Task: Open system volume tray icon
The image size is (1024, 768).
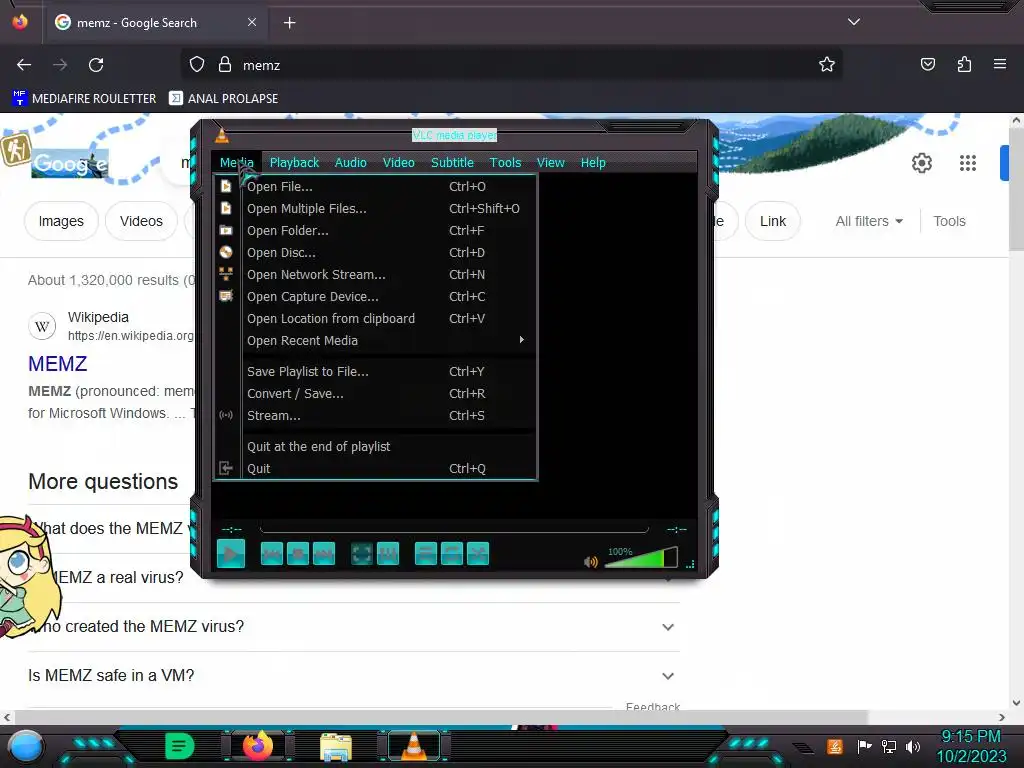Action: [913, 746]
